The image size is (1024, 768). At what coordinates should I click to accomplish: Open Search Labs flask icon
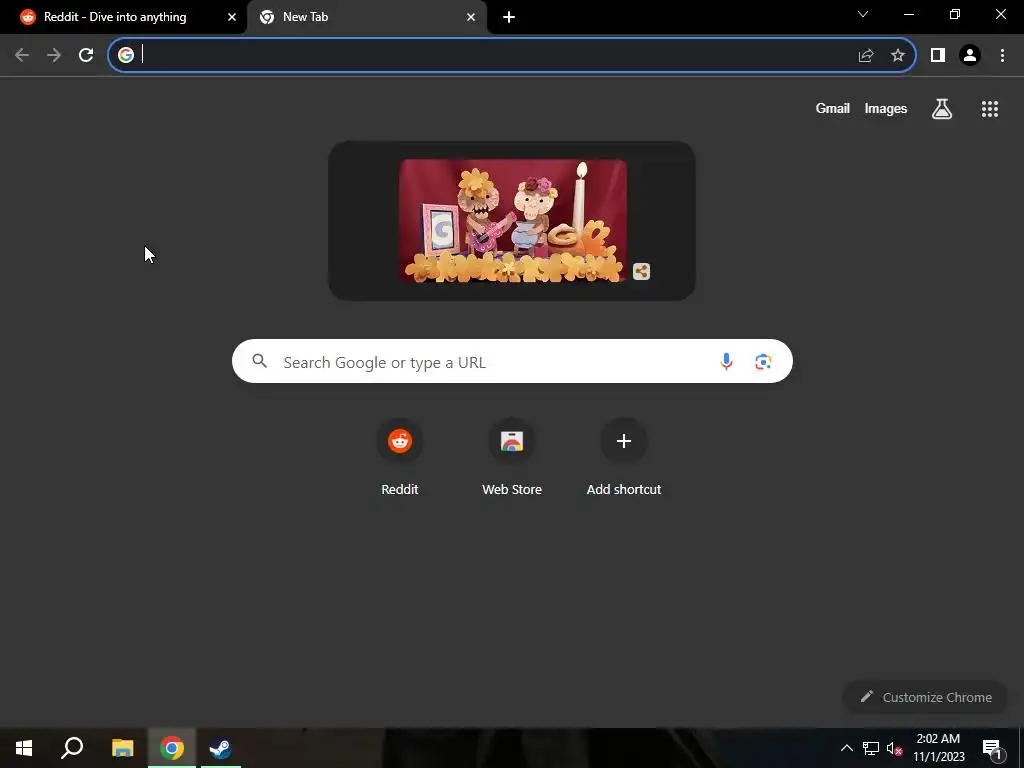coord(942,108)
